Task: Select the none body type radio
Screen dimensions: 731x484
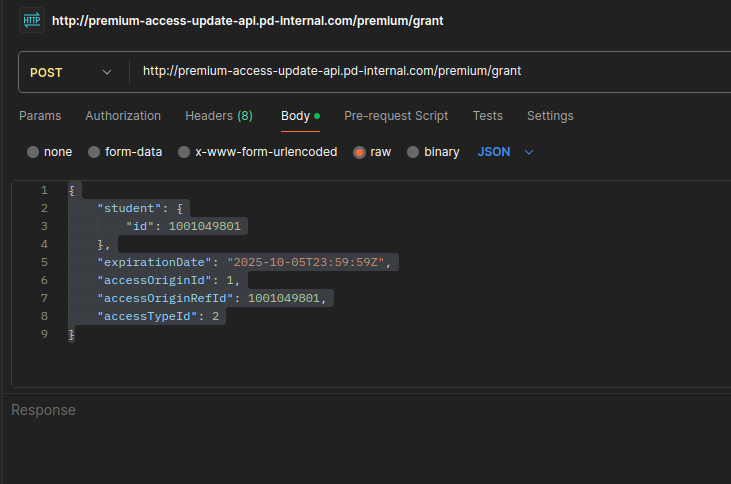Action: click(x=33, y=153)
